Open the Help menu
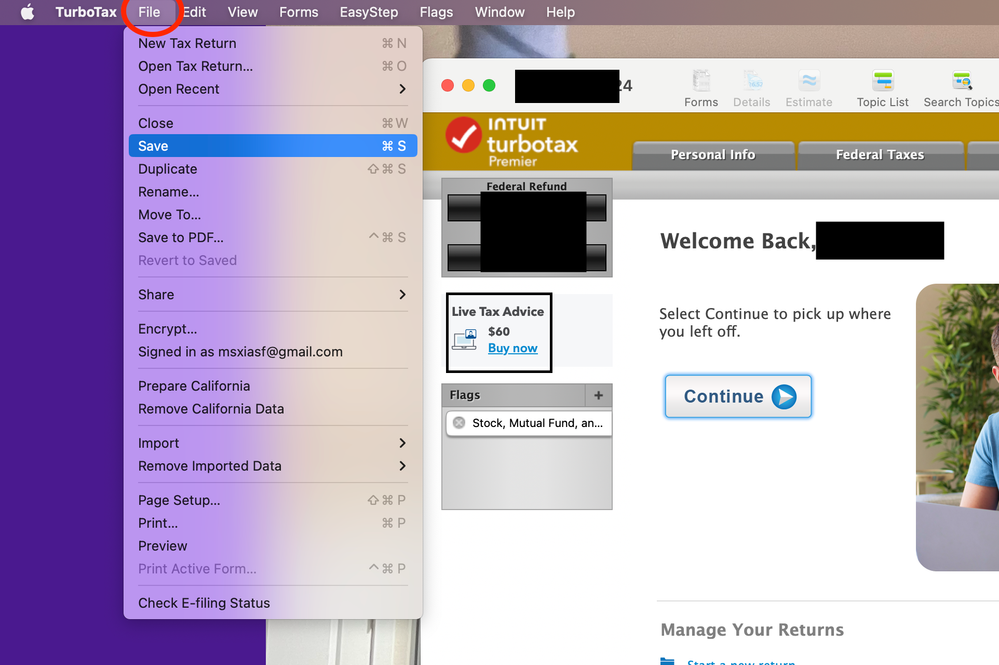The image size is (999, 665). point(560,12)
